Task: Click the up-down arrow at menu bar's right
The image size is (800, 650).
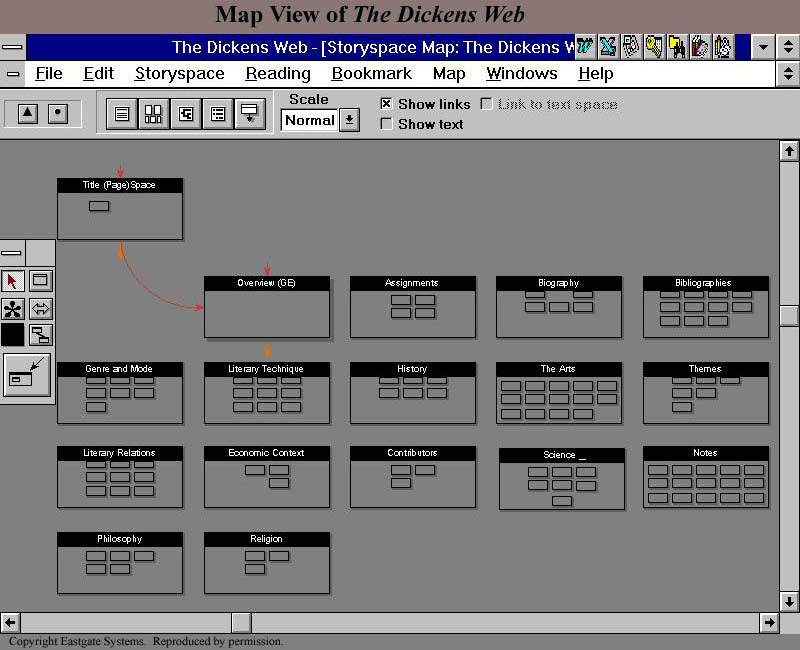Action: pos(788,74)
